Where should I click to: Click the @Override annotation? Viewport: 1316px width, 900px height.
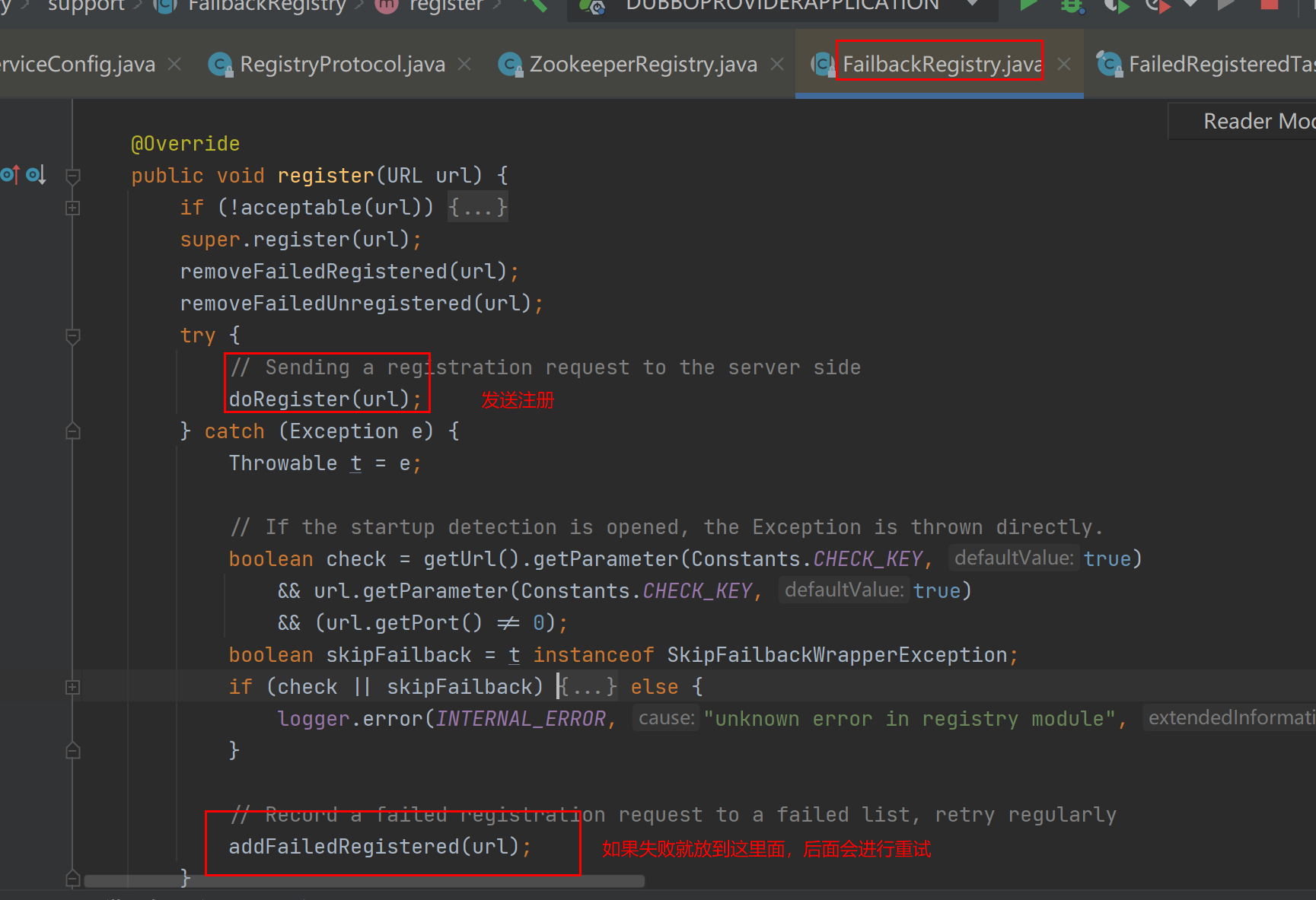point(185,144)
